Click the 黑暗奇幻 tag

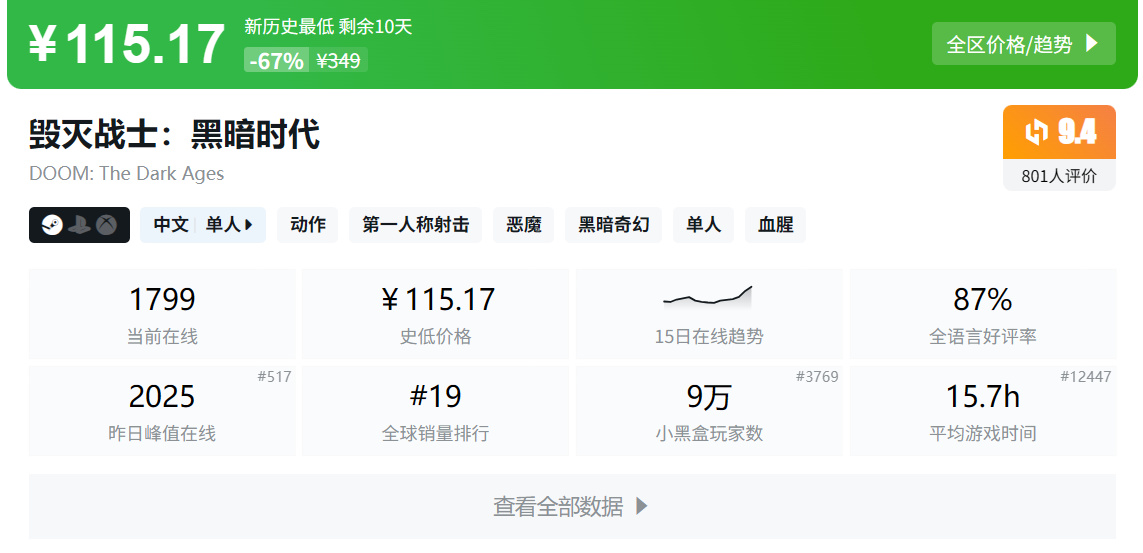click(613, 225)
